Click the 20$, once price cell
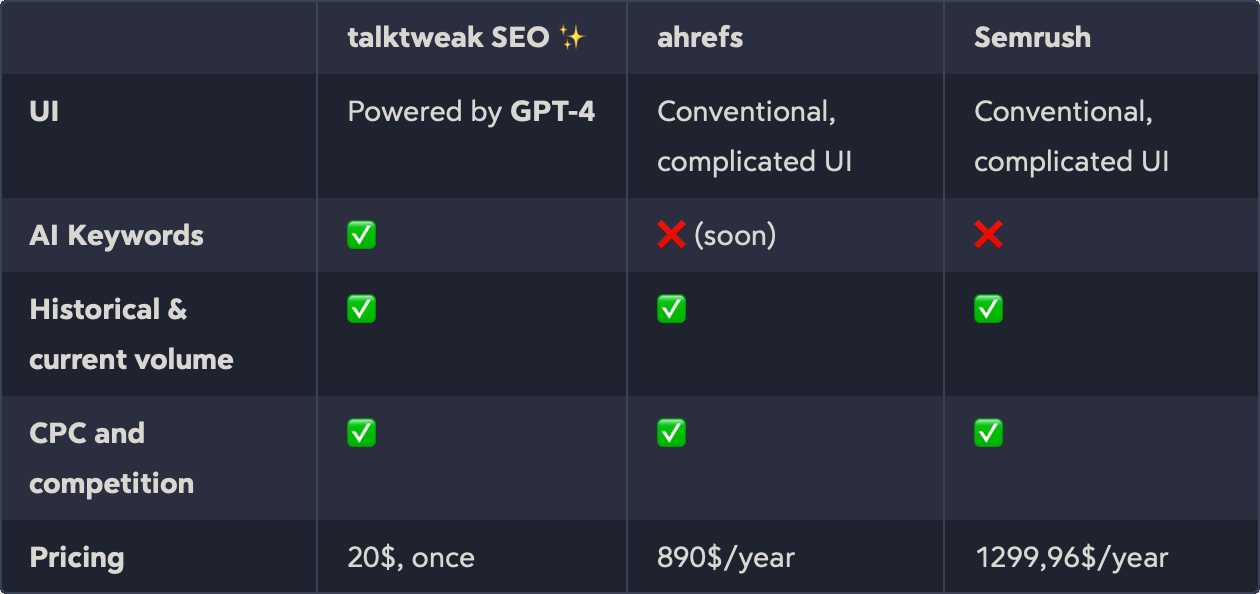This screenshot has width=1260, height=594. click(x=411, y=557)
